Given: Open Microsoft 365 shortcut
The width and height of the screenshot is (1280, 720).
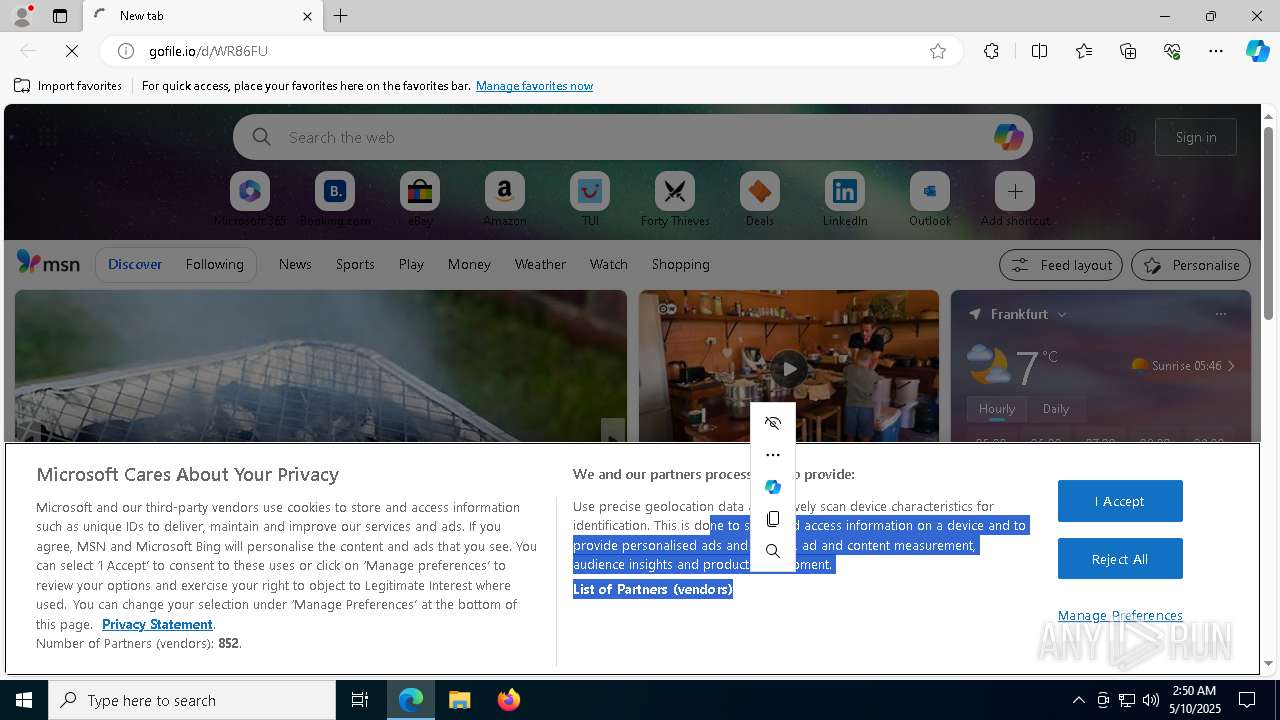Looking at the screenshot, I should point(250,199).
